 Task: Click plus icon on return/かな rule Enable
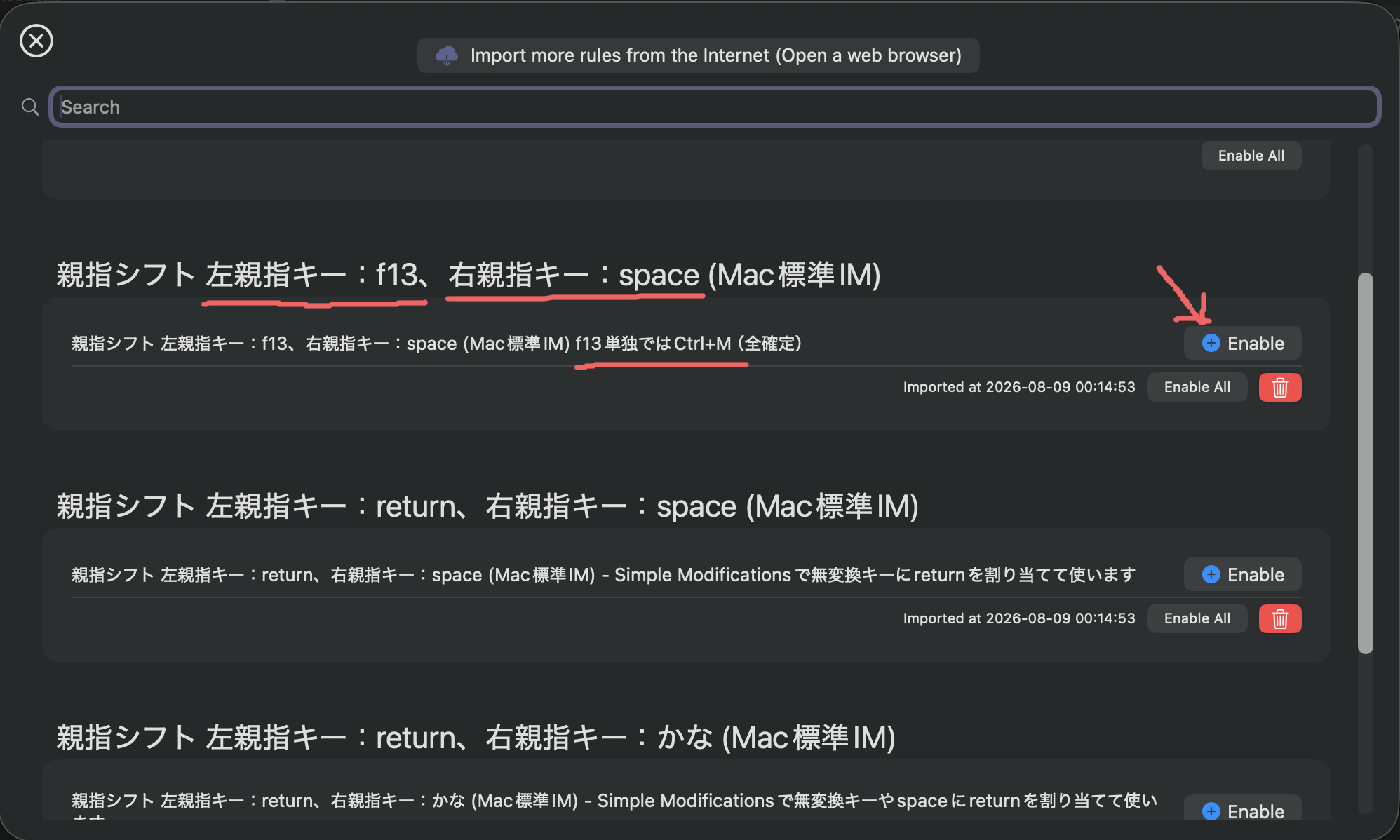pyautogui.click(x=1211, y=811)
